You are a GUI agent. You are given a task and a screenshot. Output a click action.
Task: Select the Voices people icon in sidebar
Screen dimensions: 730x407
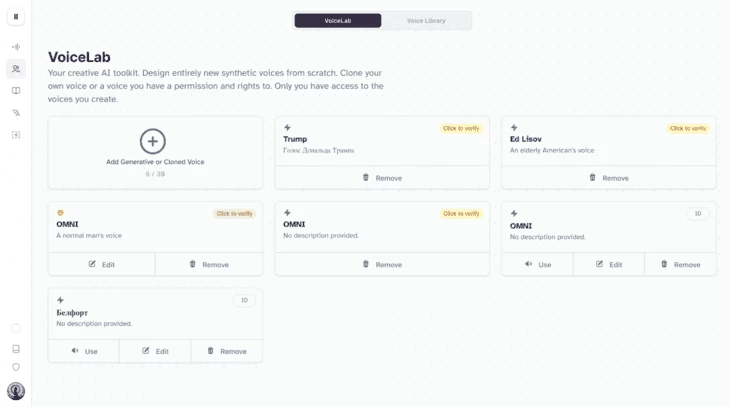[16, 69]
